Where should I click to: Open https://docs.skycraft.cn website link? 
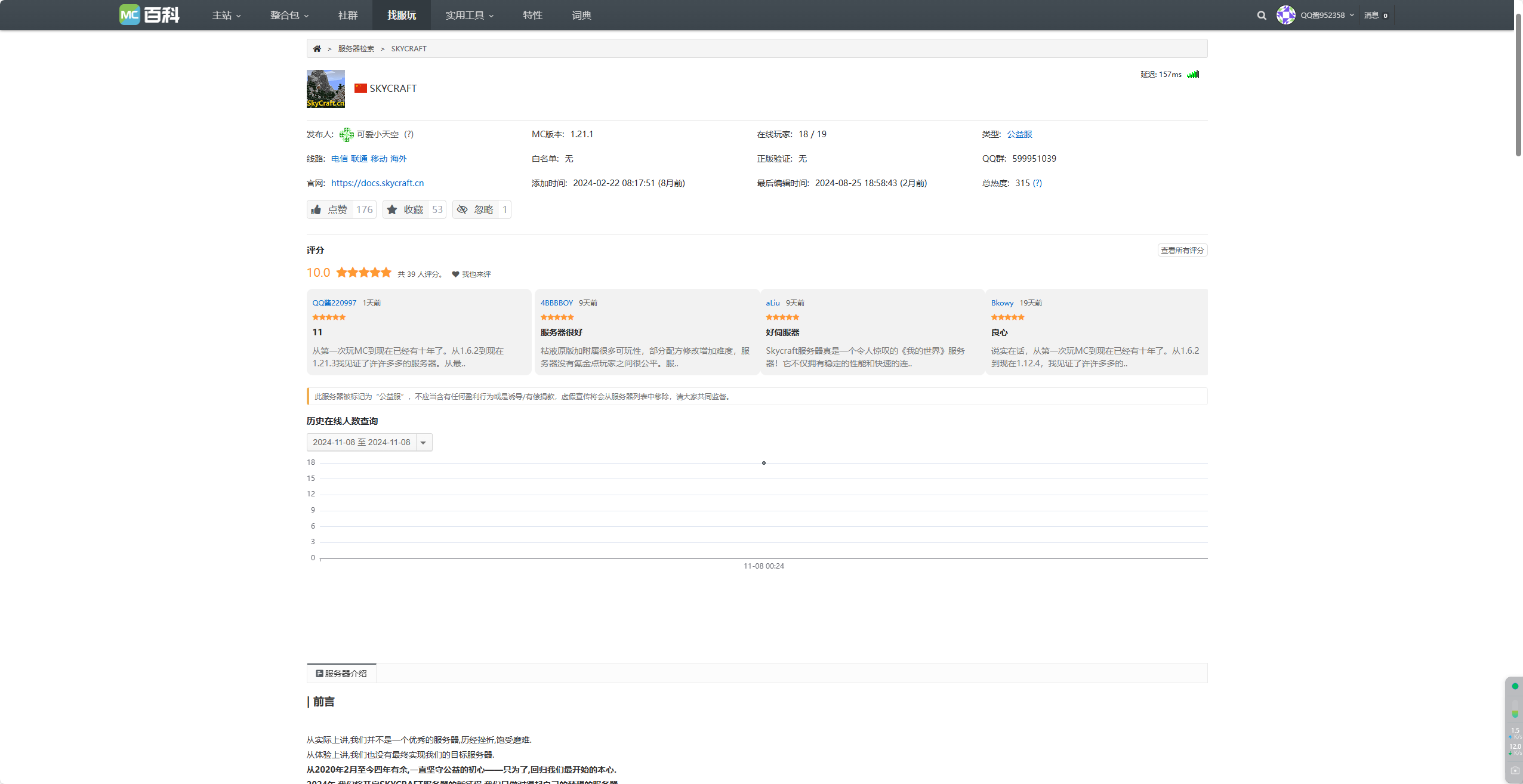[378, 183]
